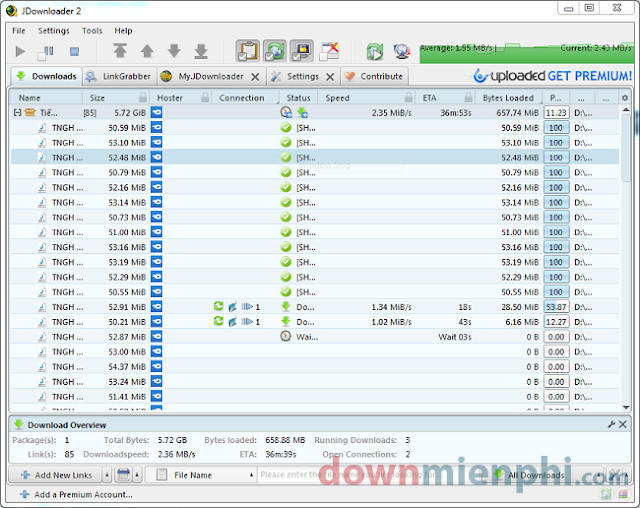Viewport: 640px width, 508px height.
Task: Open column settings gear in table header
Action: click(x=624, y=98)
